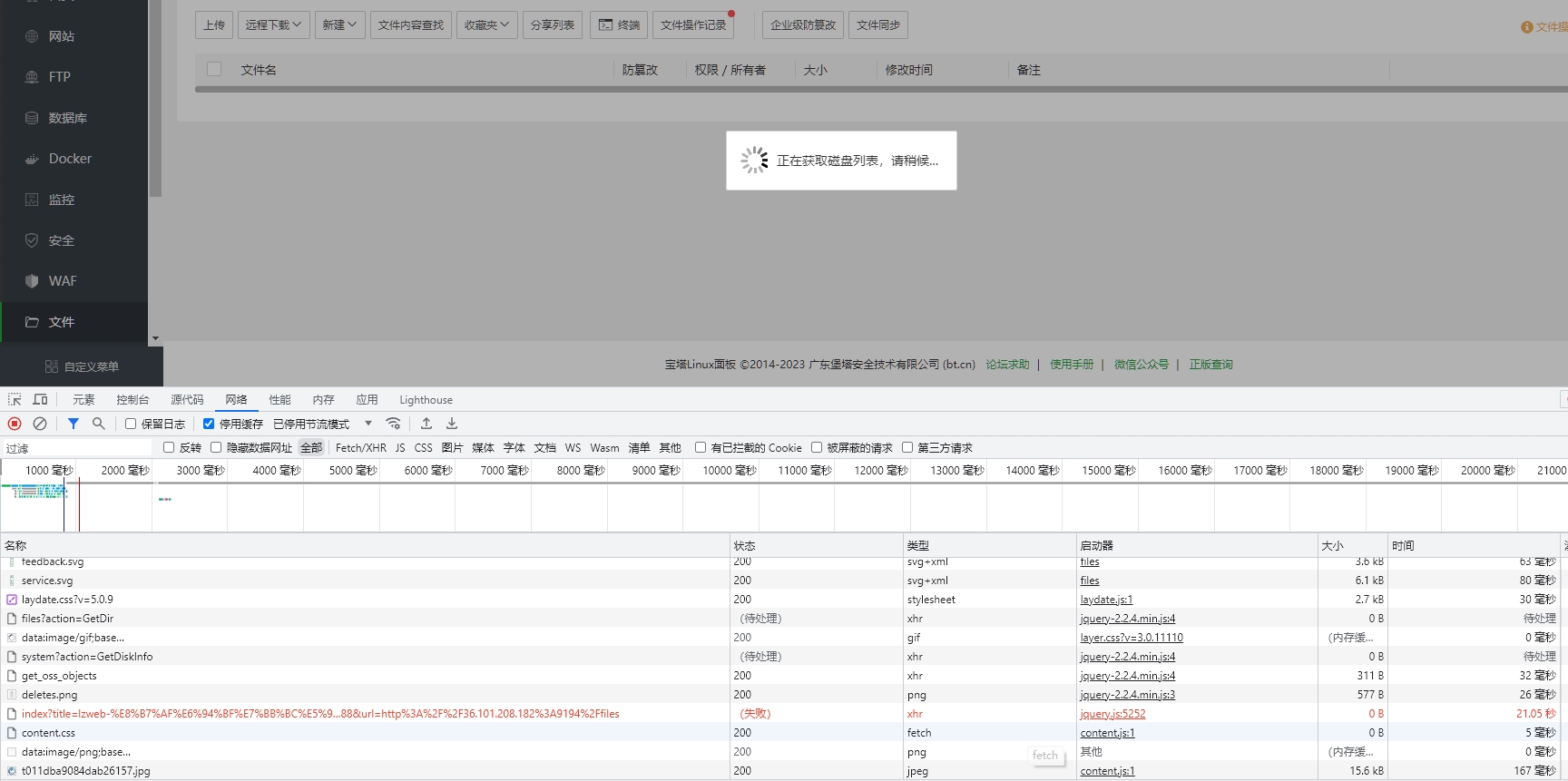
Task: Click the 过滤 filter input field
Action: (x=77, y=448)
